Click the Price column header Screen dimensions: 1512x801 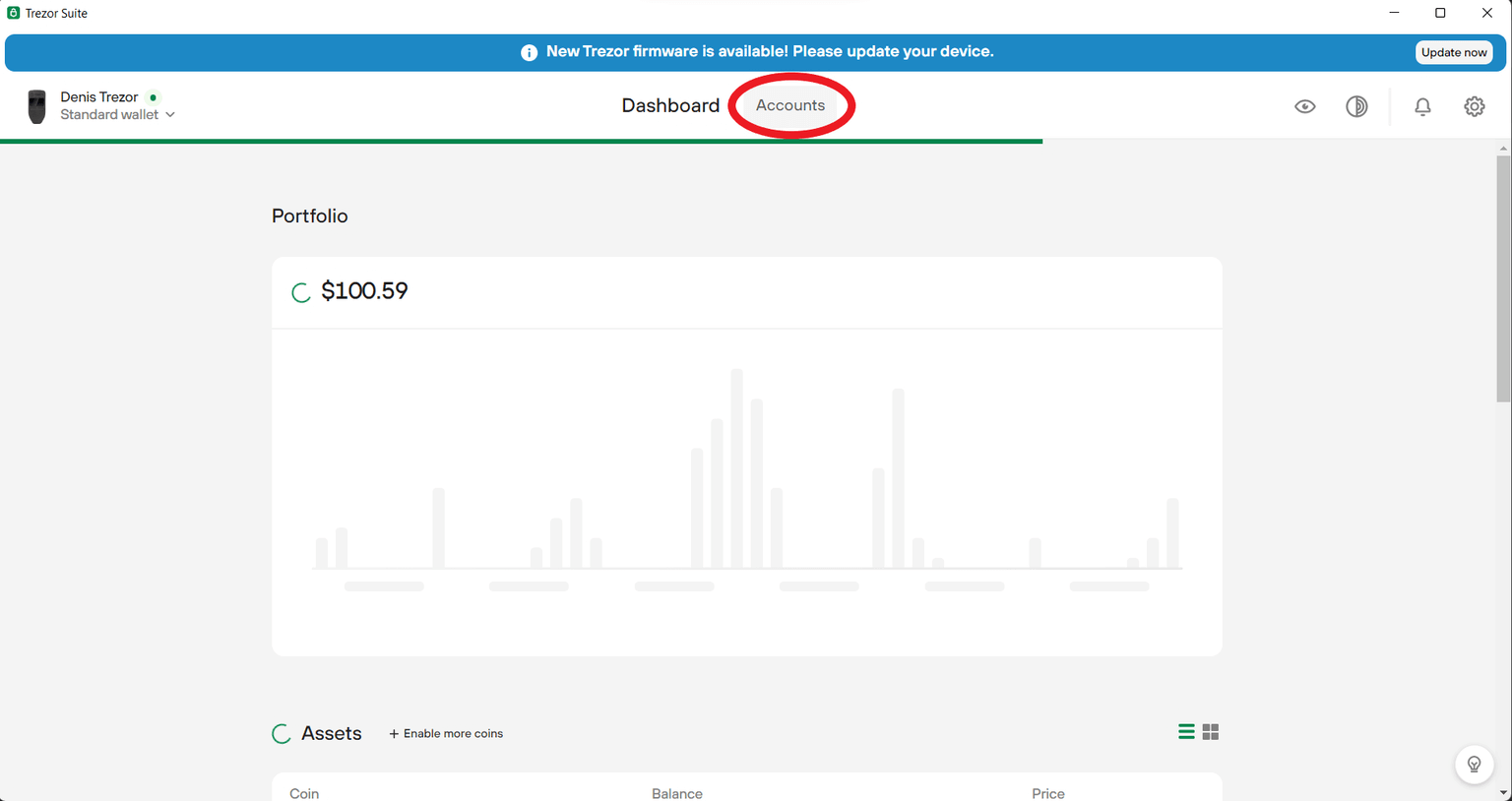click(x=1047, y=793)
